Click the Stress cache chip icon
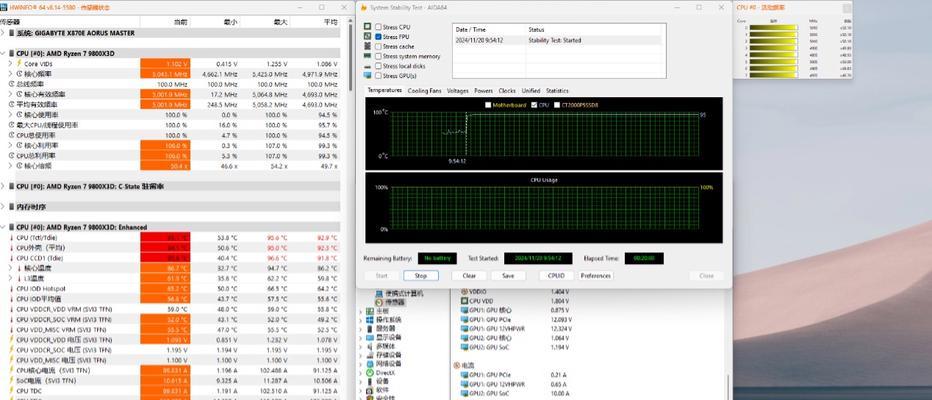Image resolution: width=932 pixels, height=400 pixels. click(368, 46)
